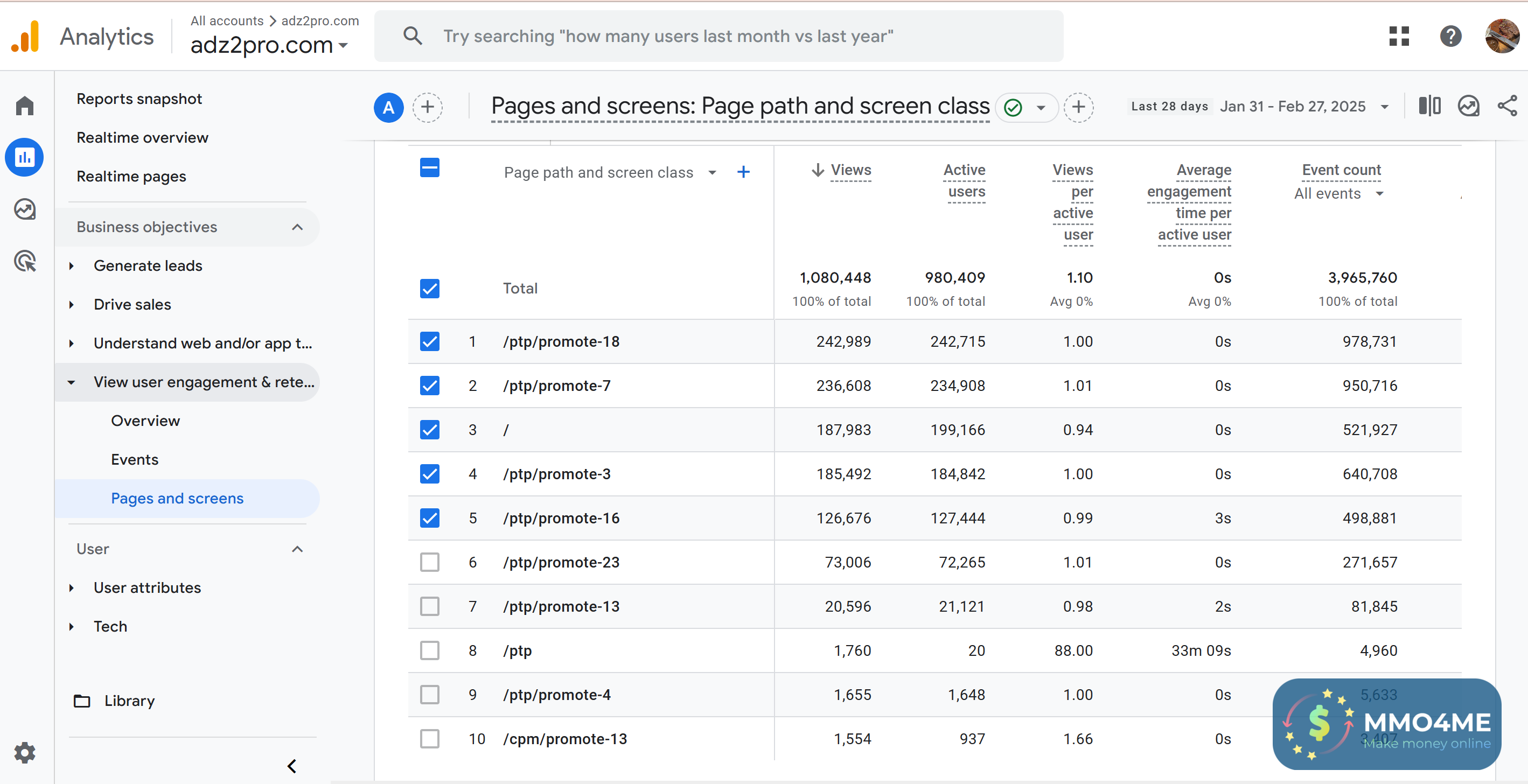This screenshot has width=1528, height=784.
Task: Click the /ptp/promote-18 page path
Action: click(561, 341)
